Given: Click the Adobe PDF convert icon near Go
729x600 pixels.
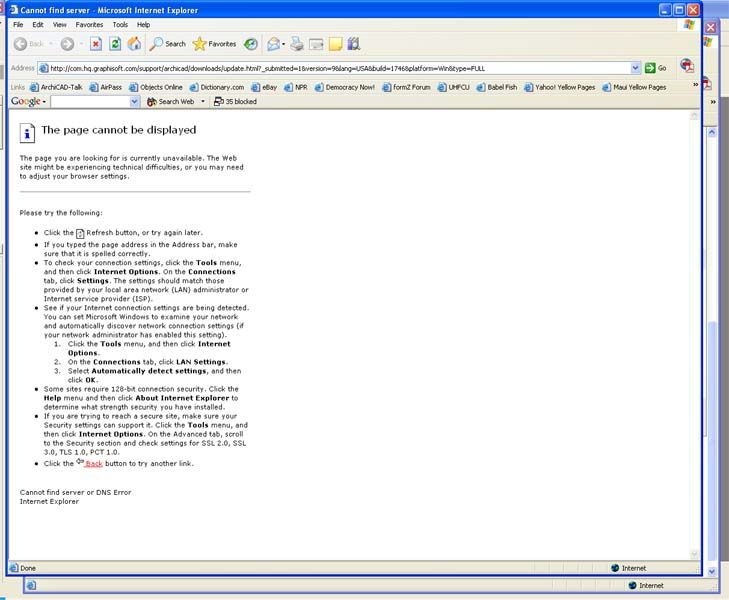Looking at the screenshot, I should tap(687, 66).
